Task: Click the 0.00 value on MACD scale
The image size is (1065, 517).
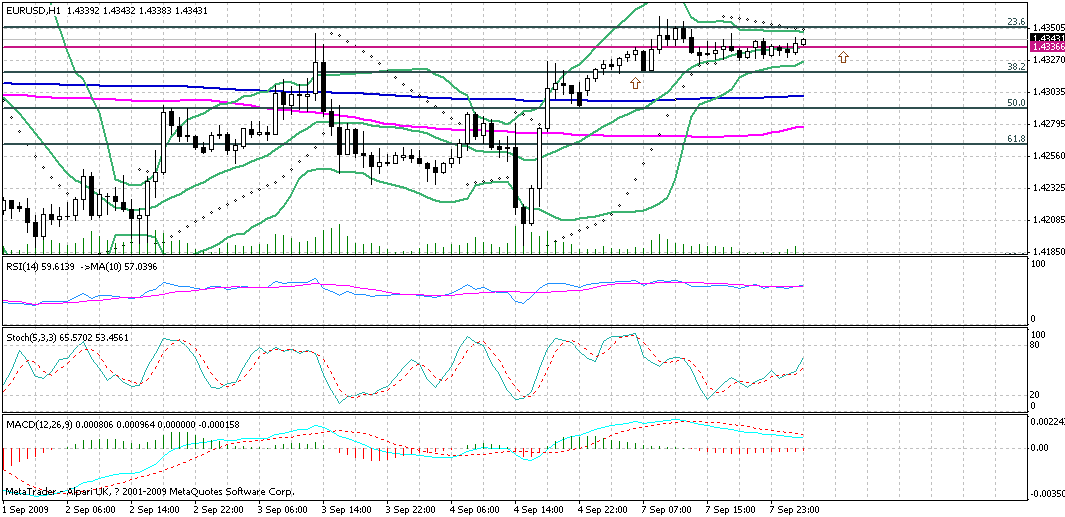Action: pos(1041,448)
